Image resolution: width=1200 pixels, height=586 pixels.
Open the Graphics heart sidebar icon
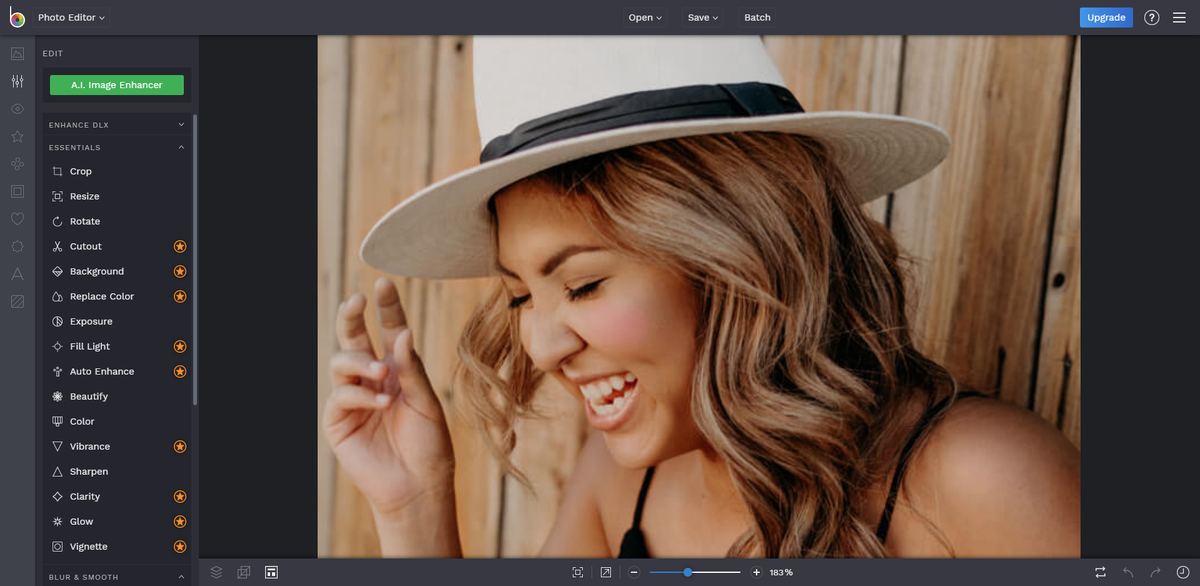[17, 218]
